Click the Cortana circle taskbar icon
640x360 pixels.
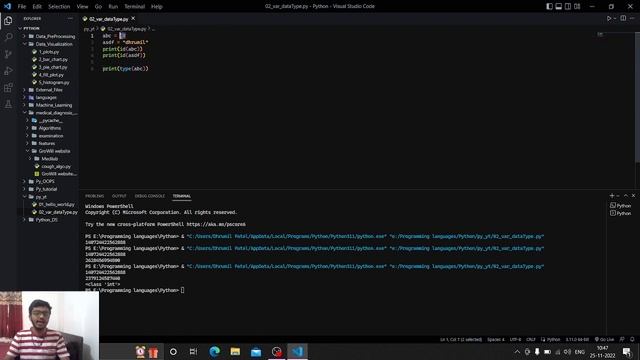click(x=173, y=351)
